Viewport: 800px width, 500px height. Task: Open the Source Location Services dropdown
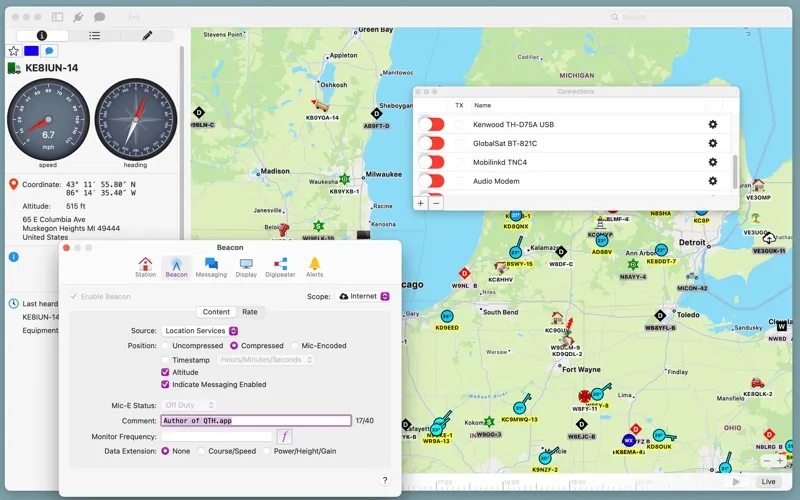(x=199, y=331)
